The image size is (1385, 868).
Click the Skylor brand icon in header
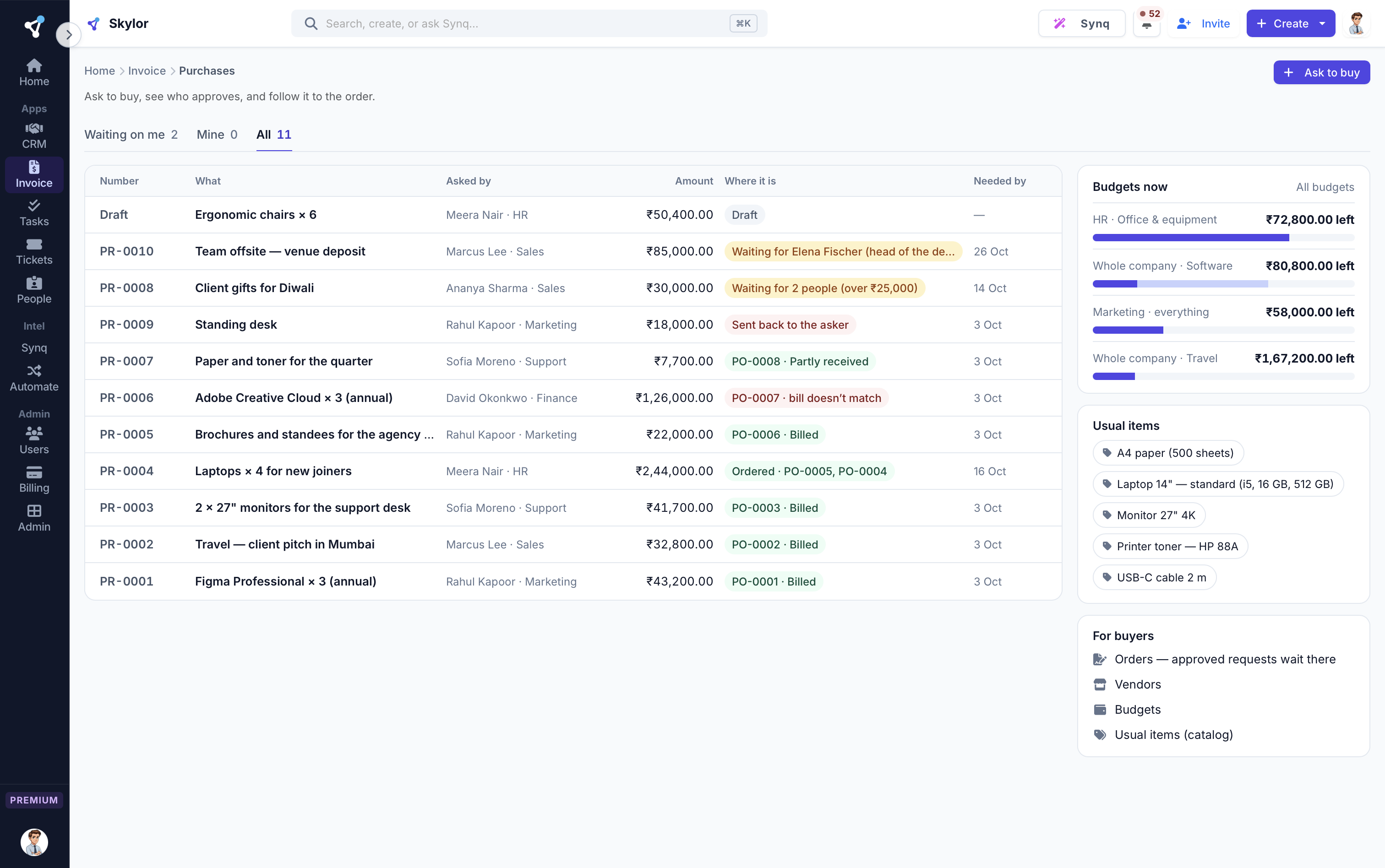[x=93, y=23]
